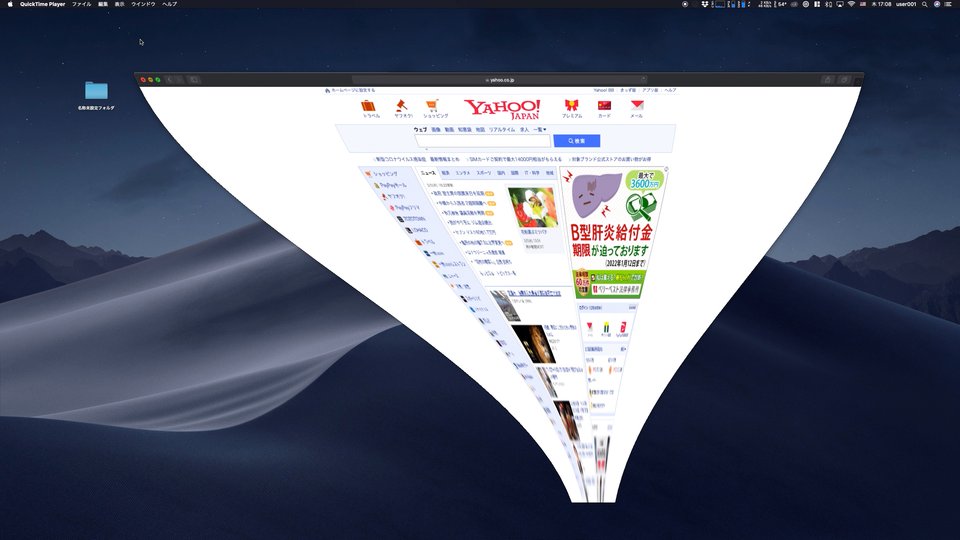Open the トラベル suitcase icon

point(369,108)
